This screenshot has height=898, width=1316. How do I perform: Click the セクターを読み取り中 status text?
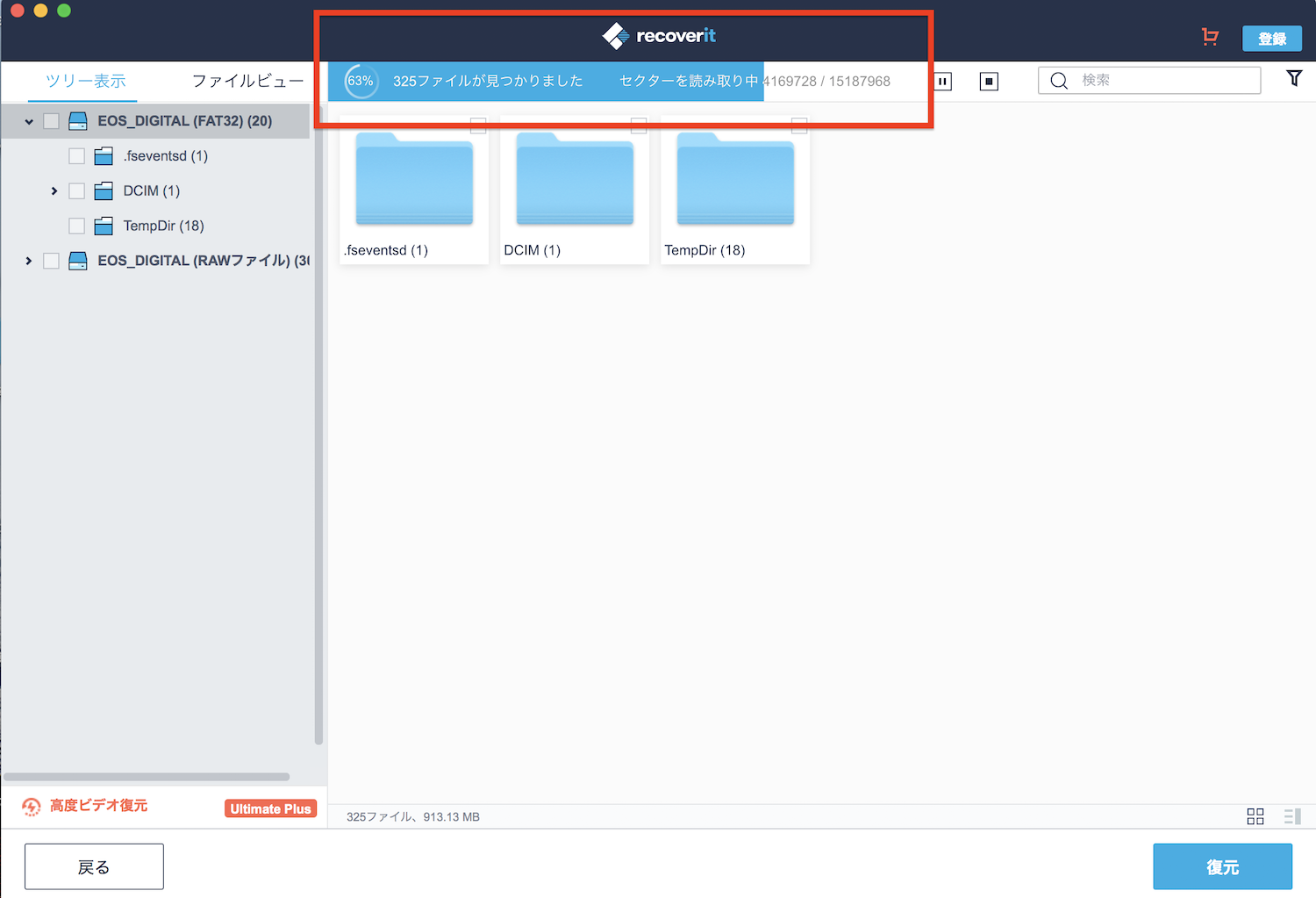[689, 81]
